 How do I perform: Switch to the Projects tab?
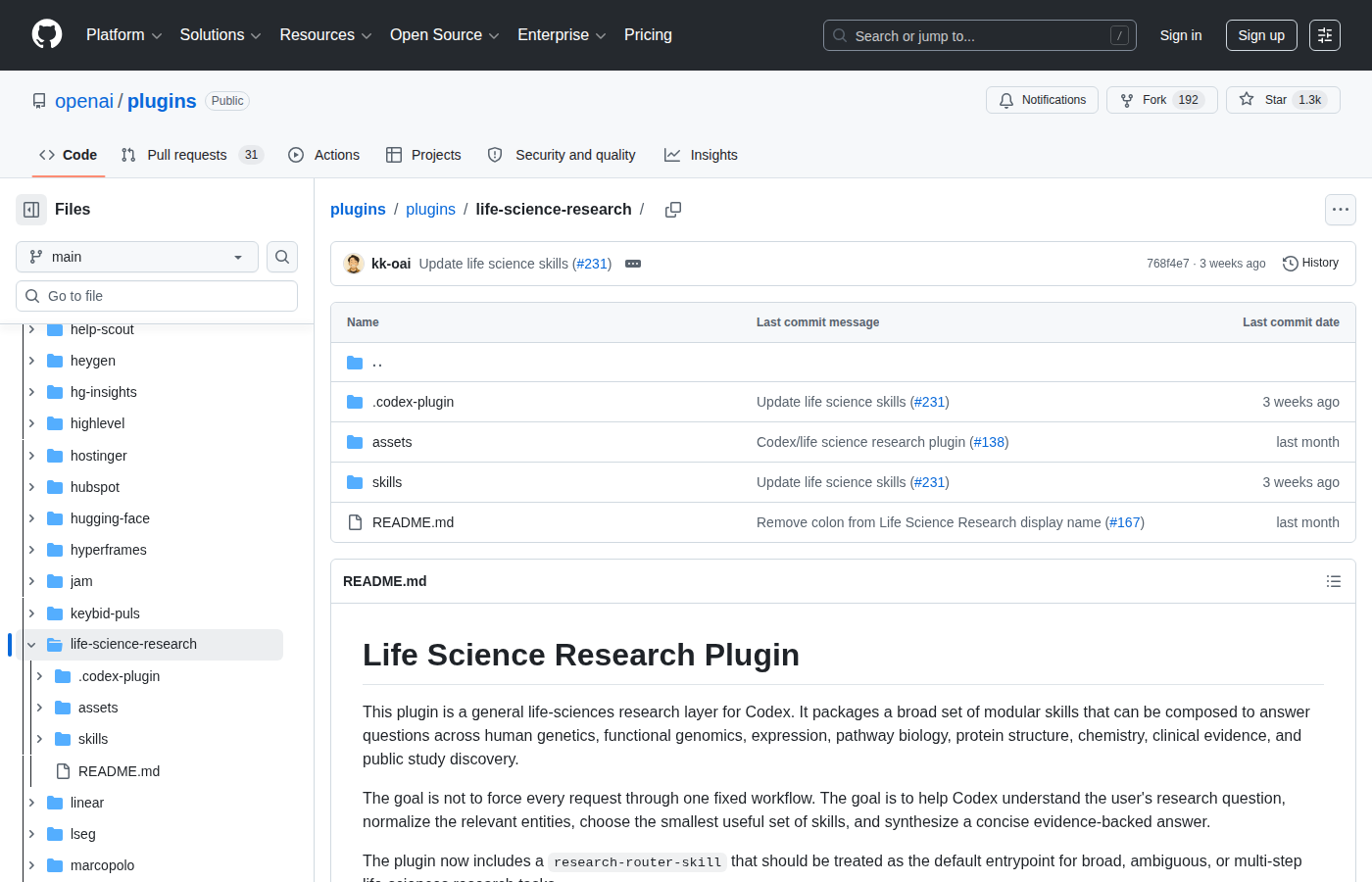423,155
